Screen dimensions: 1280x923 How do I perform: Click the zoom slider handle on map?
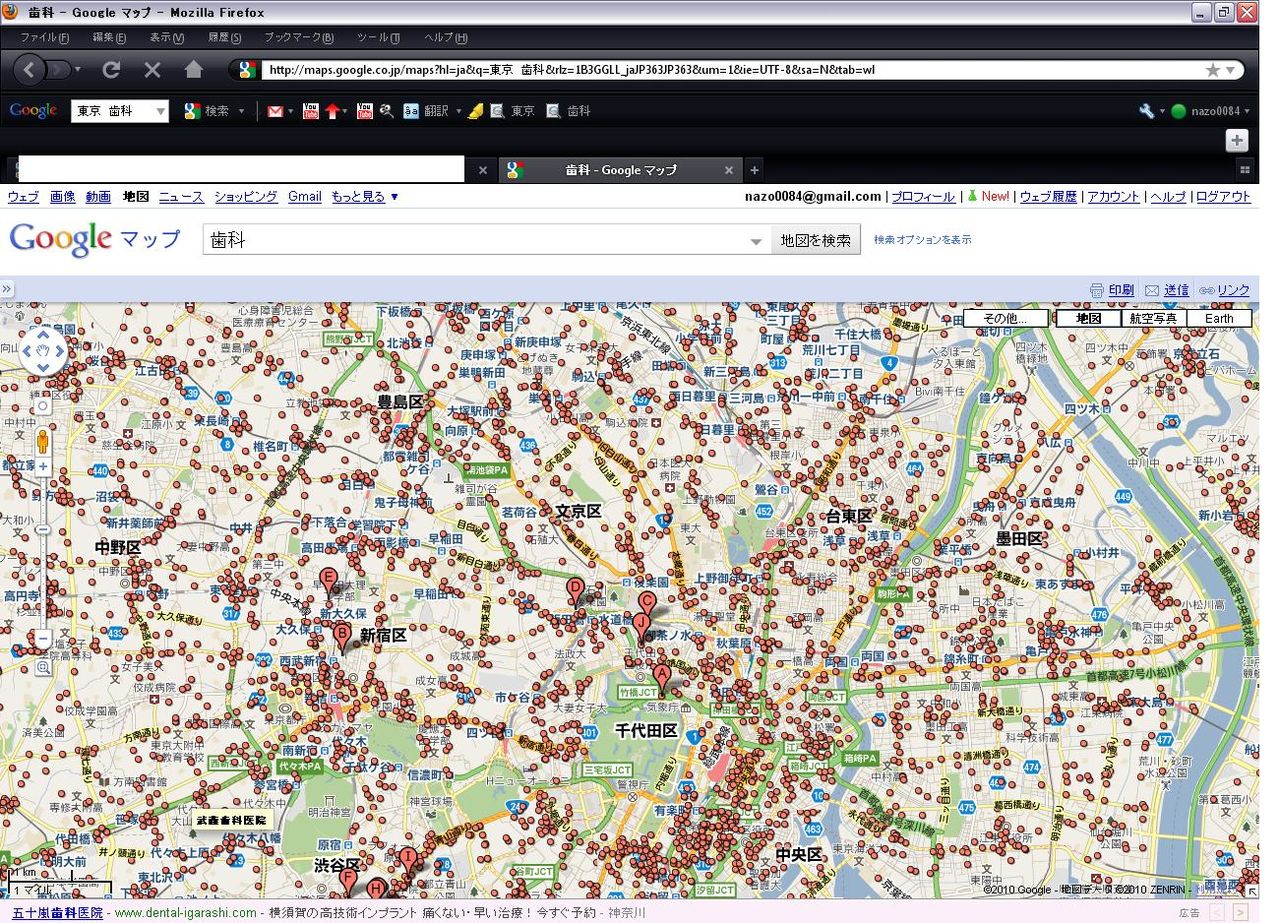[x=43, y=529]
